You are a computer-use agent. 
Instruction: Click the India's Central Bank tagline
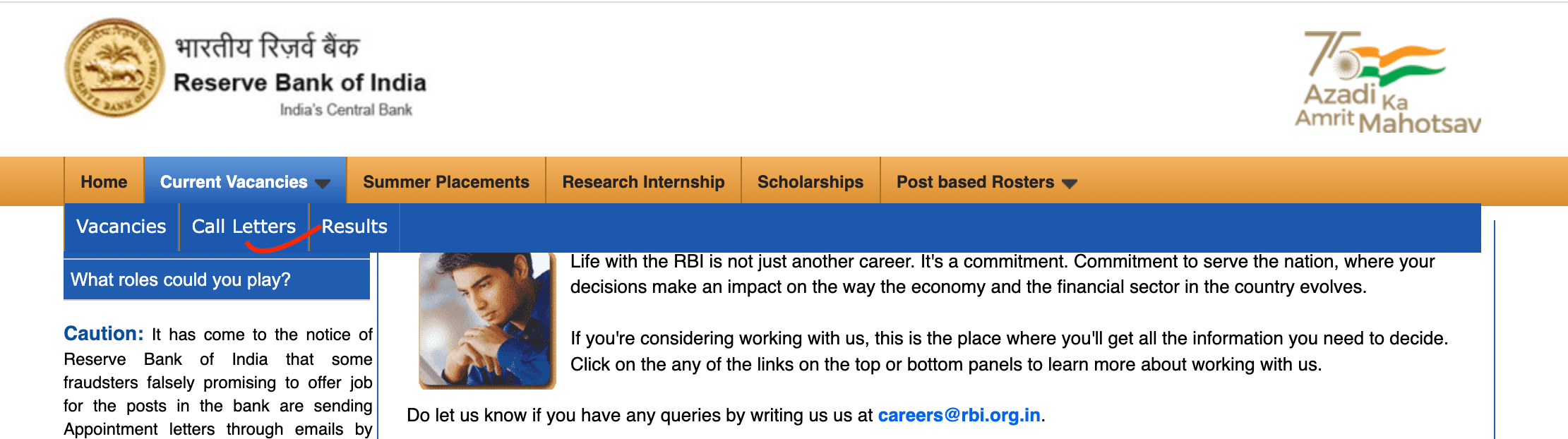tap(346, 109)
